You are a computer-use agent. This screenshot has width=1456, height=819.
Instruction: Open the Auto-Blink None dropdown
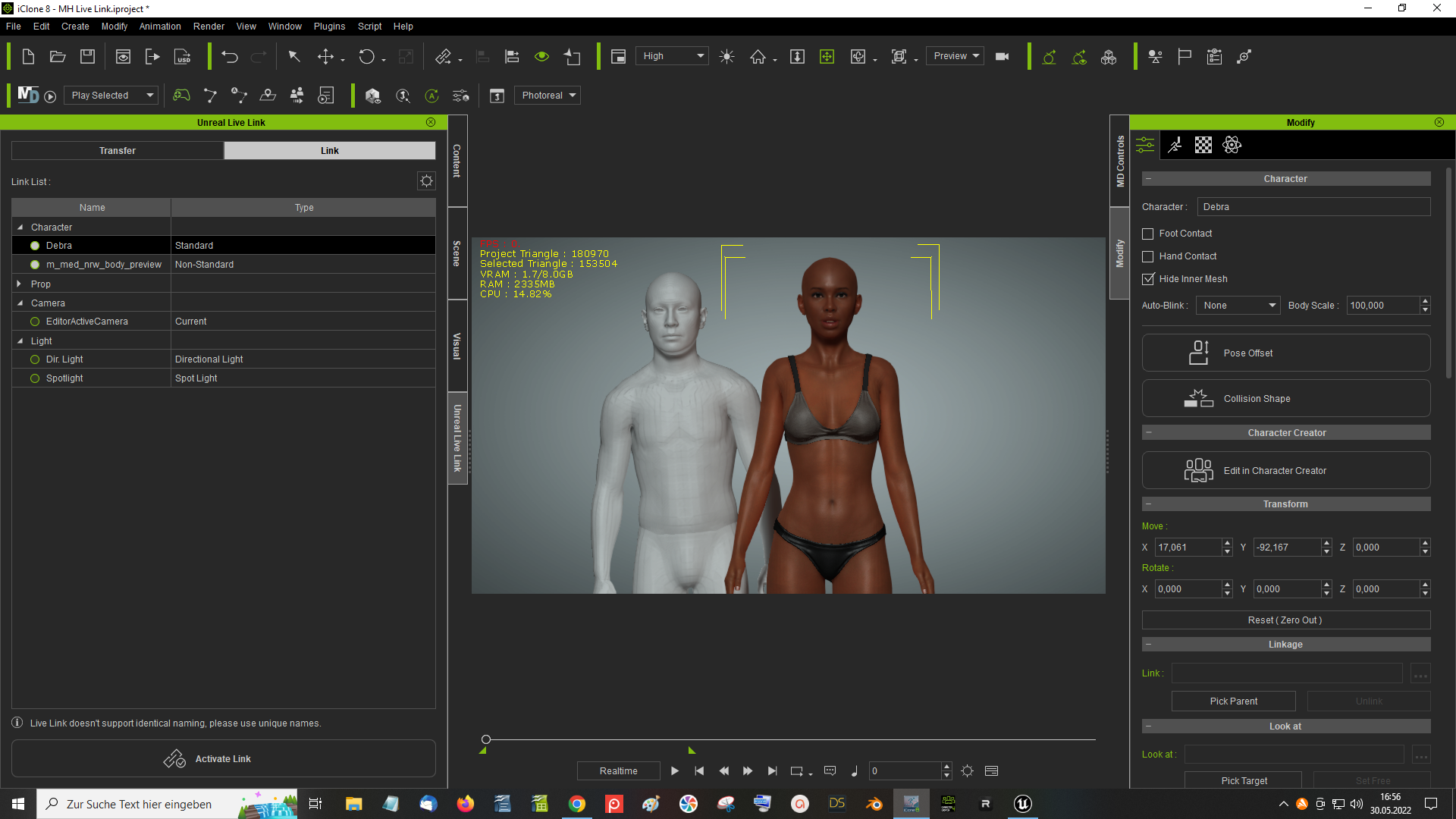[x=1238, y=305]
